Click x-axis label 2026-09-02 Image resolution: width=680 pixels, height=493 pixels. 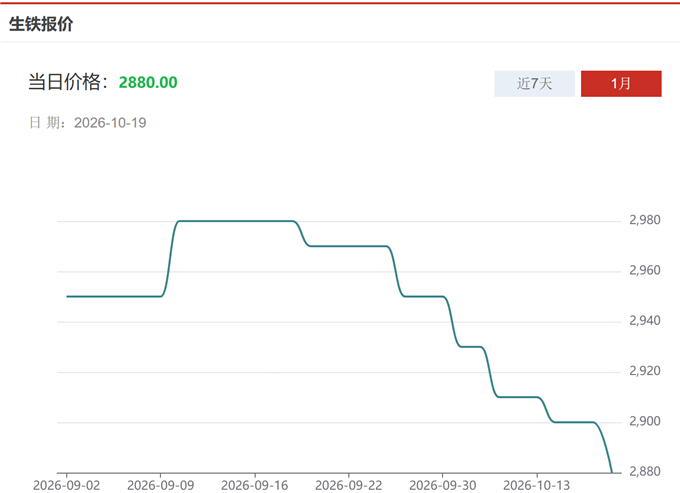click(x=66, y=485)
